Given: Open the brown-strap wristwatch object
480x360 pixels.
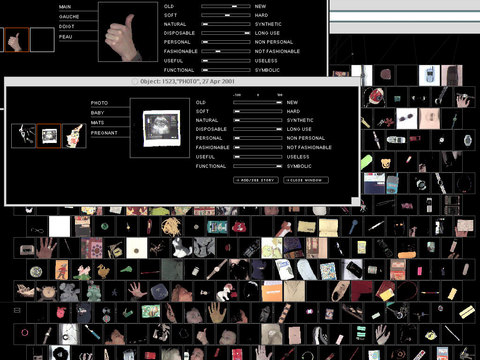Looking at the screenshot, I should [216, 270].
